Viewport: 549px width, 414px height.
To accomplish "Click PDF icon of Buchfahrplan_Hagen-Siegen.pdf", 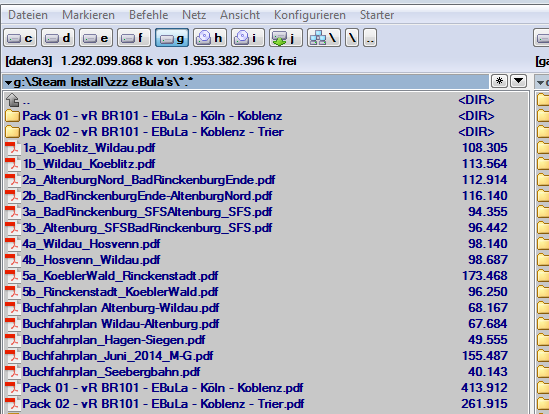I will point(12,340).
